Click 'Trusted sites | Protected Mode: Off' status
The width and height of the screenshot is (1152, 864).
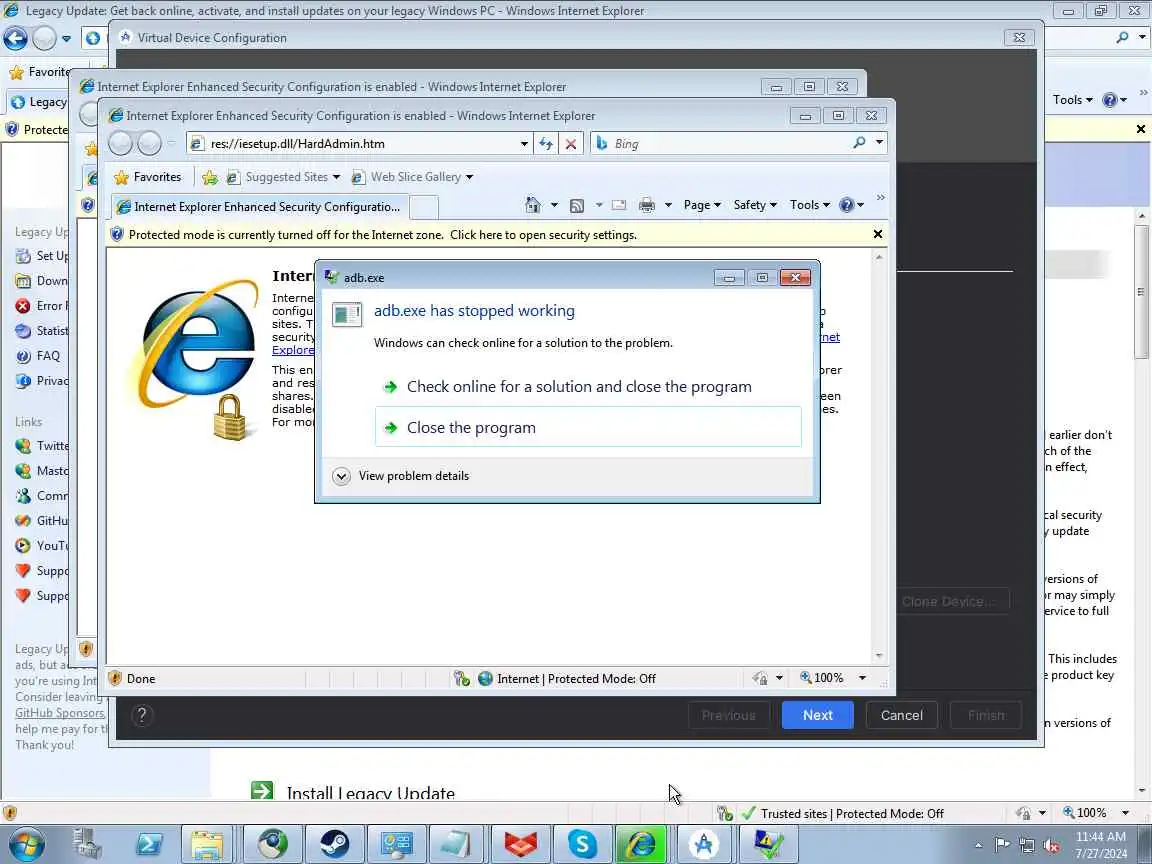851,813
